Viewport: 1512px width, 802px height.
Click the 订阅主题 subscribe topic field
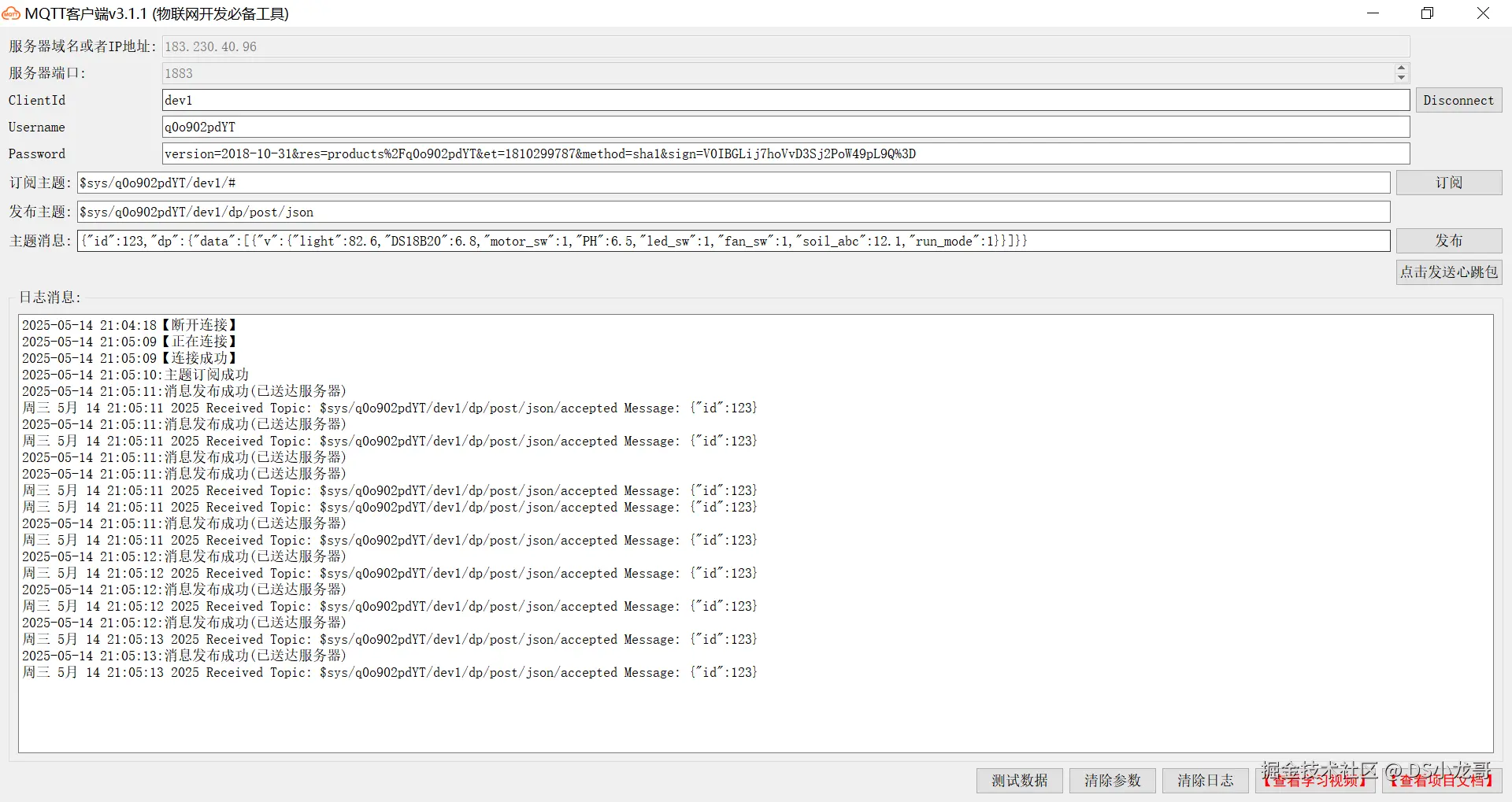733,183
